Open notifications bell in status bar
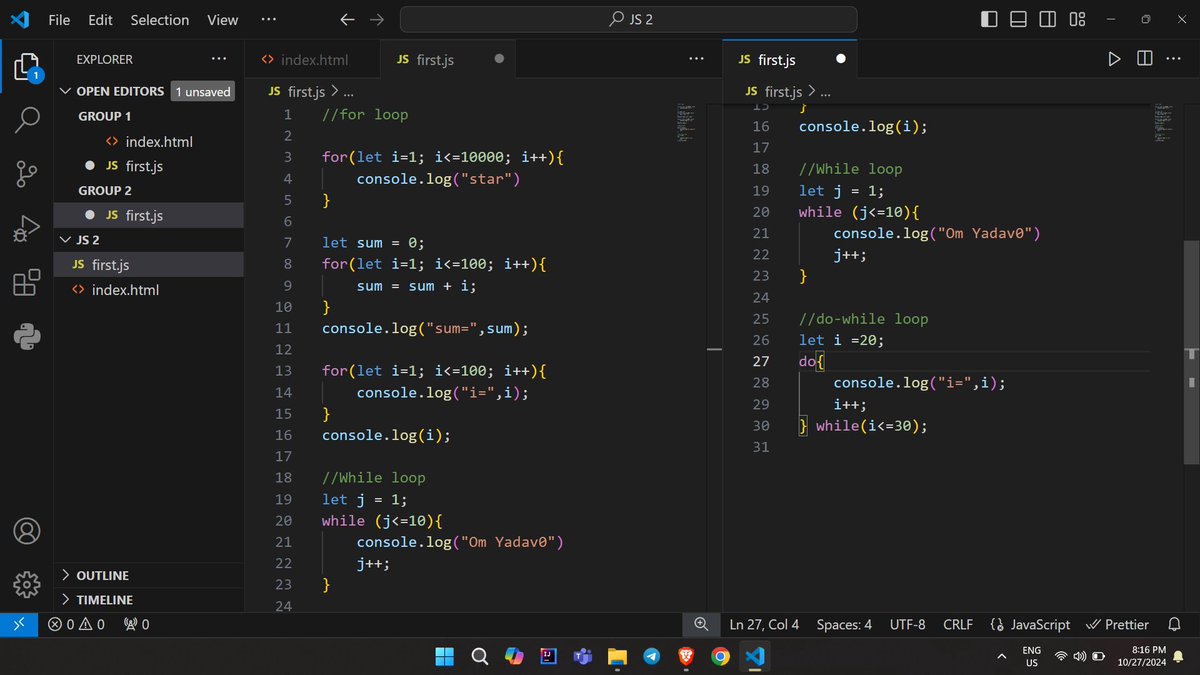The width and height of the screenshot is (1200, 675). (x=1175, y=625)
